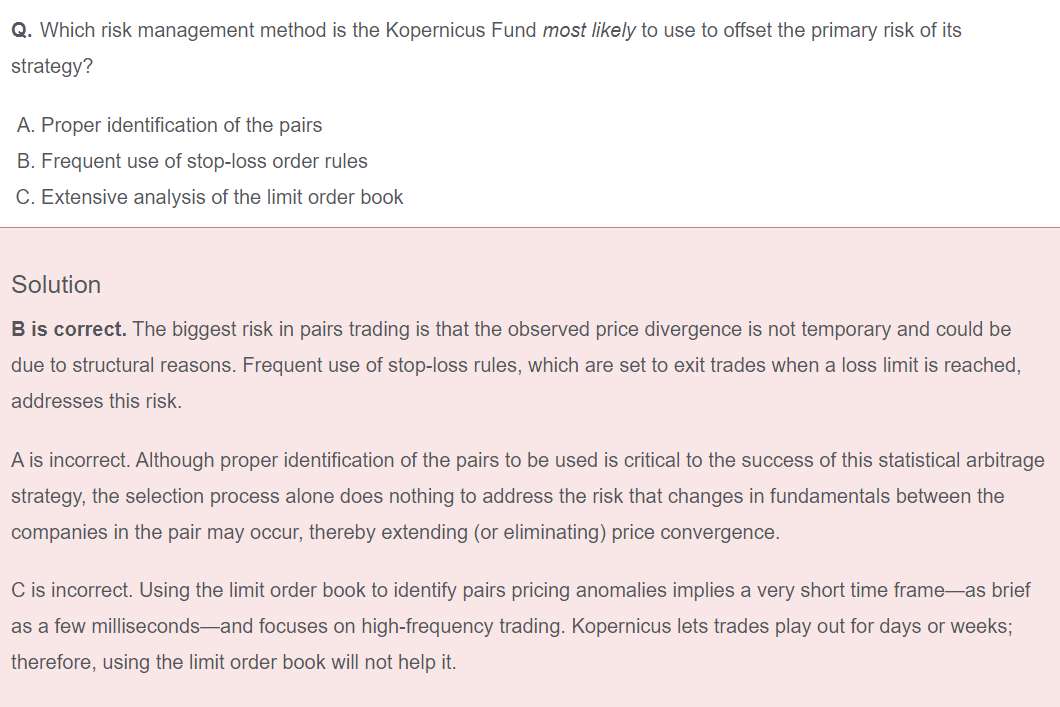1060x707 pixels.
Task: Click the text "addresses this risk."
Action: pos(96,401)
